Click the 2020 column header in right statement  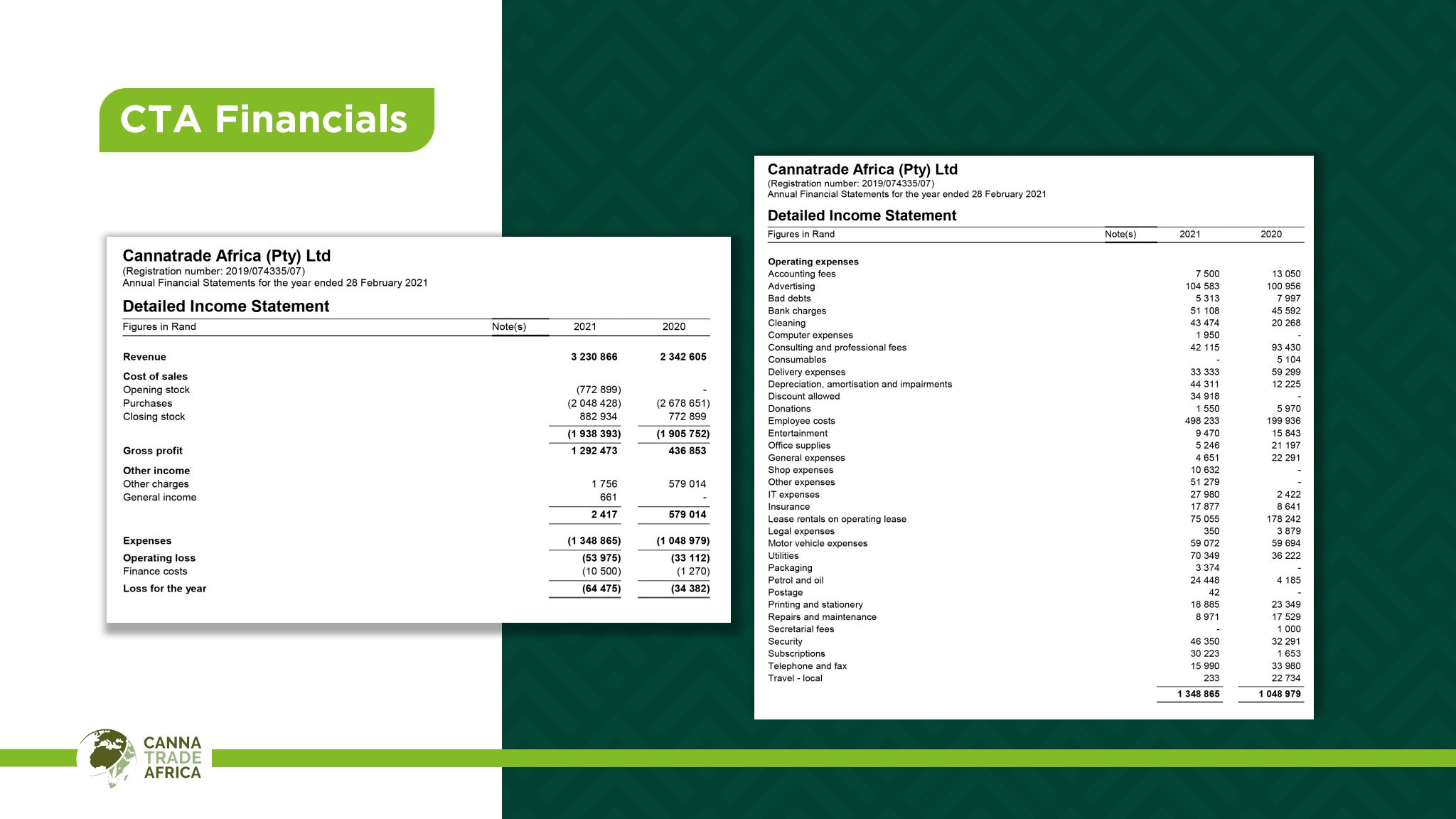point(1270,234)
